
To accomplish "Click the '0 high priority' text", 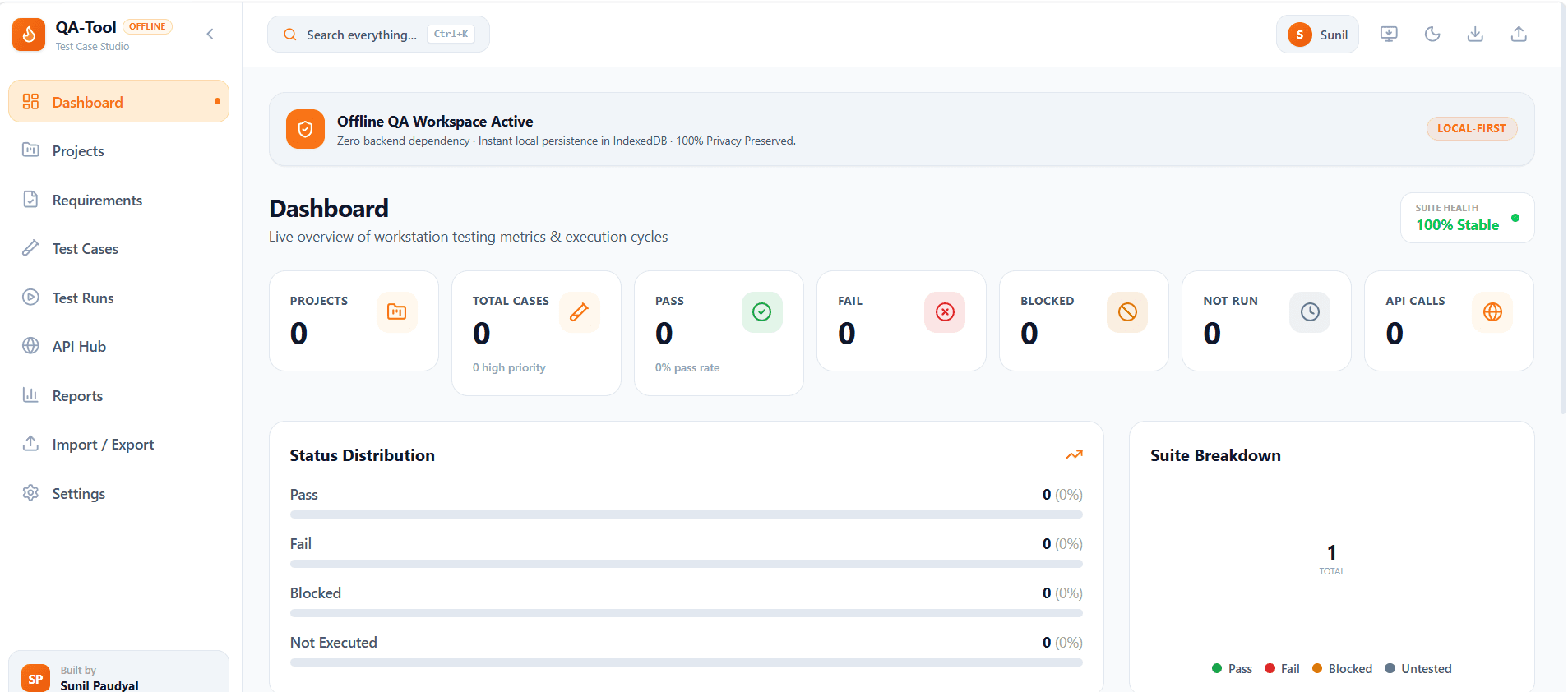I will [509, 367].
